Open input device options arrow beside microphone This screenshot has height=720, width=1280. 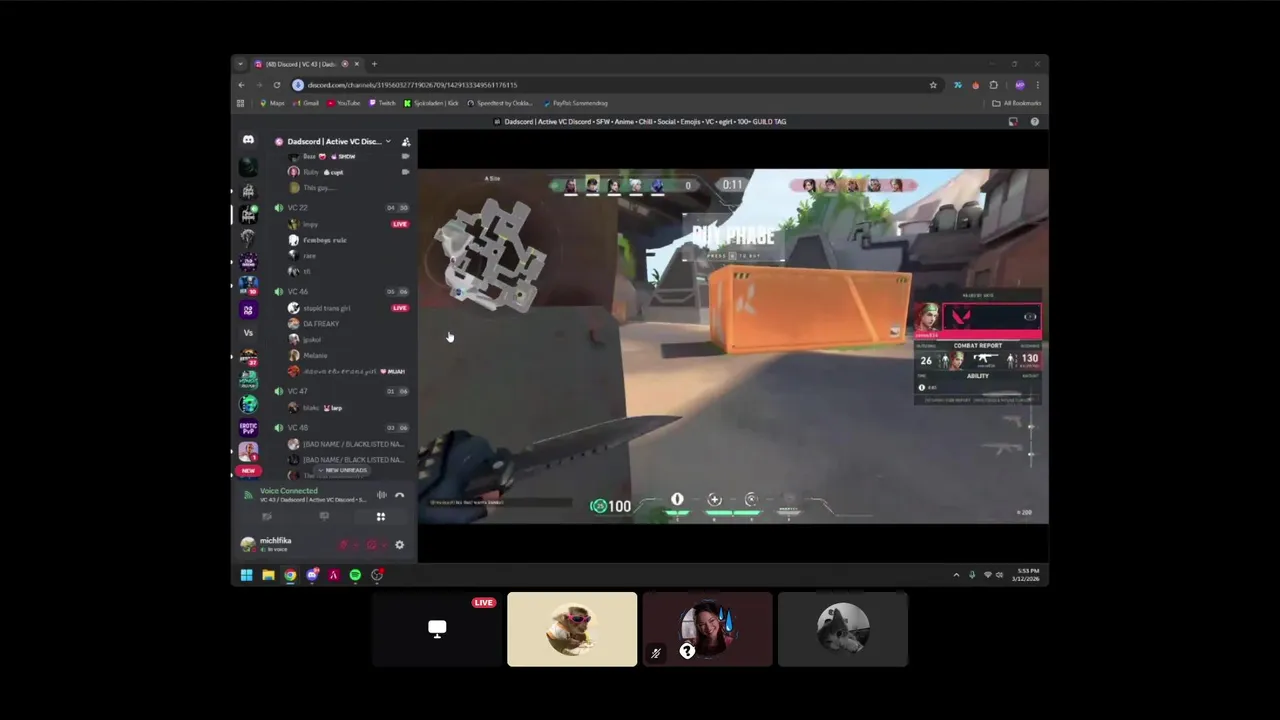click(354, 545)
